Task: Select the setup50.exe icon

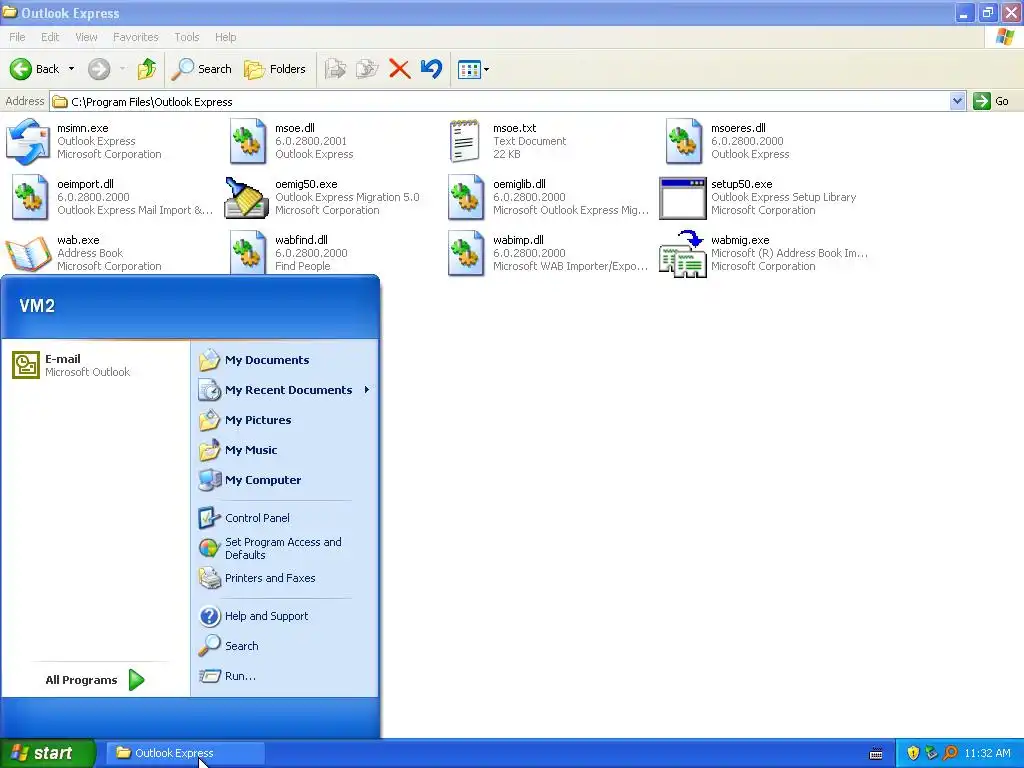Action: click(x=682, y=198)
